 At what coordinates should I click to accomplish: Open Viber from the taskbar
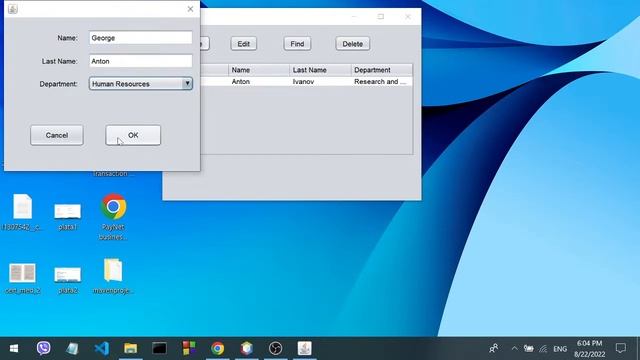coord(43,348)
